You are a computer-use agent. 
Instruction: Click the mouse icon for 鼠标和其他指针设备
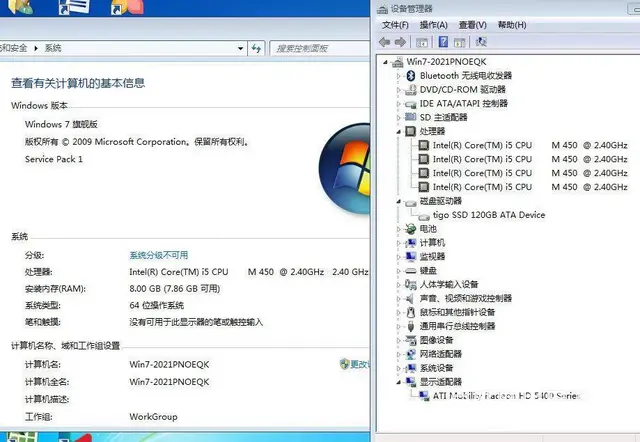(411, 313)
